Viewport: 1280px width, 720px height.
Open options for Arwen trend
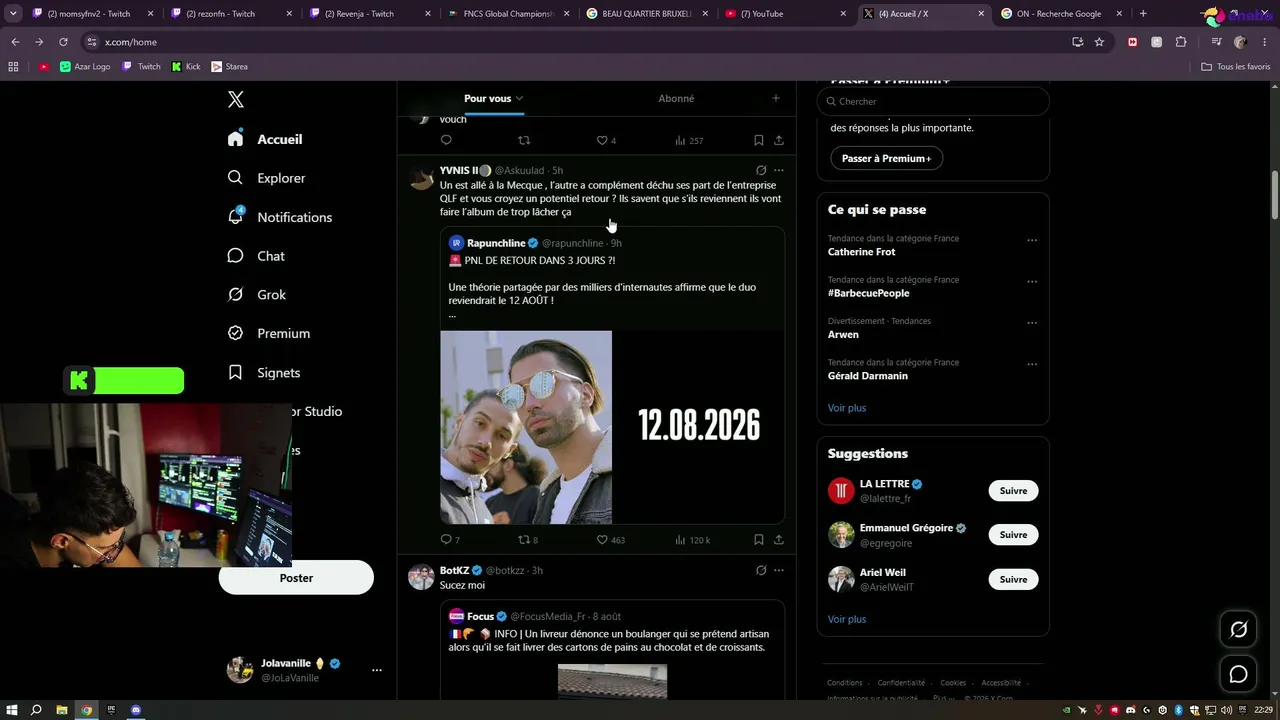[x=1032, y=323]
